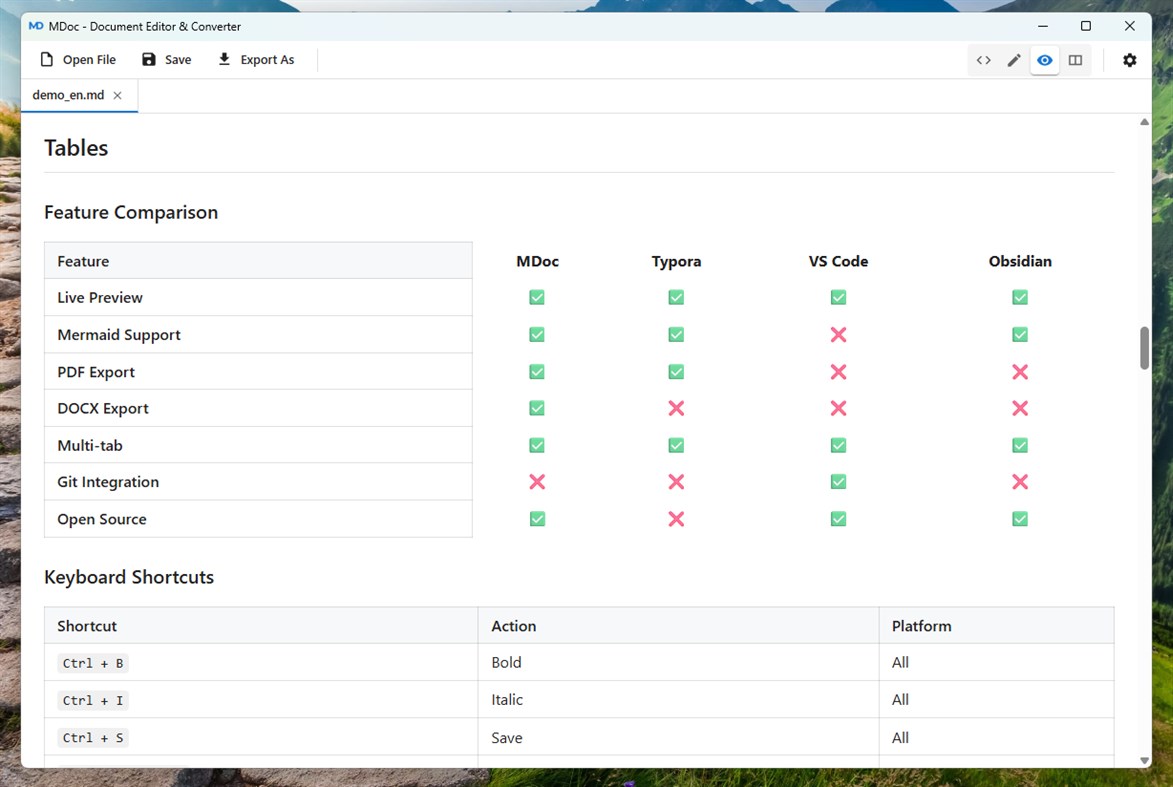Click the Live Preview row label

(100, 298)
